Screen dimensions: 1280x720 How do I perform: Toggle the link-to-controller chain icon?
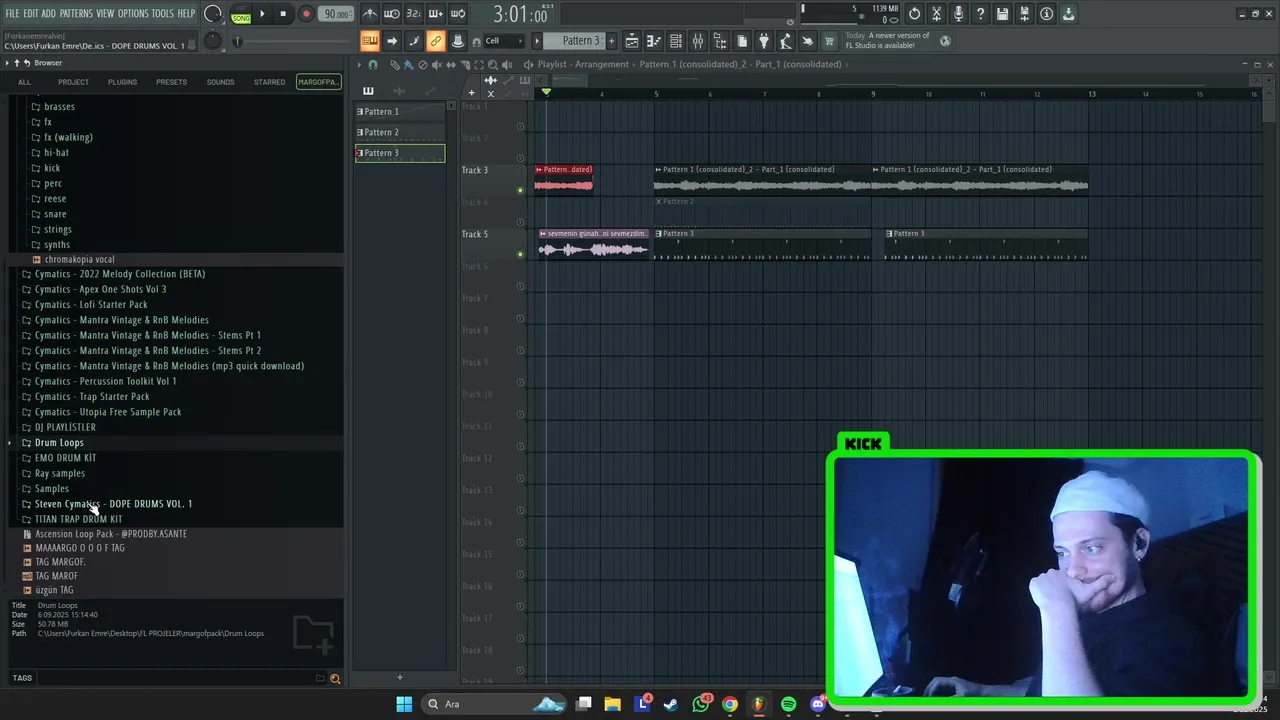(x=435, y=41)
